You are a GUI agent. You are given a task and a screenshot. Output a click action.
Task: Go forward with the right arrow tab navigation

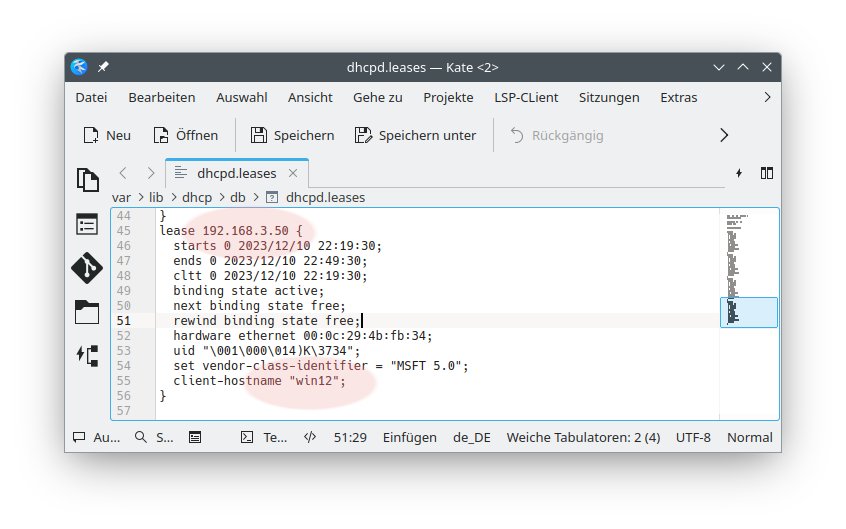(151, 173)
